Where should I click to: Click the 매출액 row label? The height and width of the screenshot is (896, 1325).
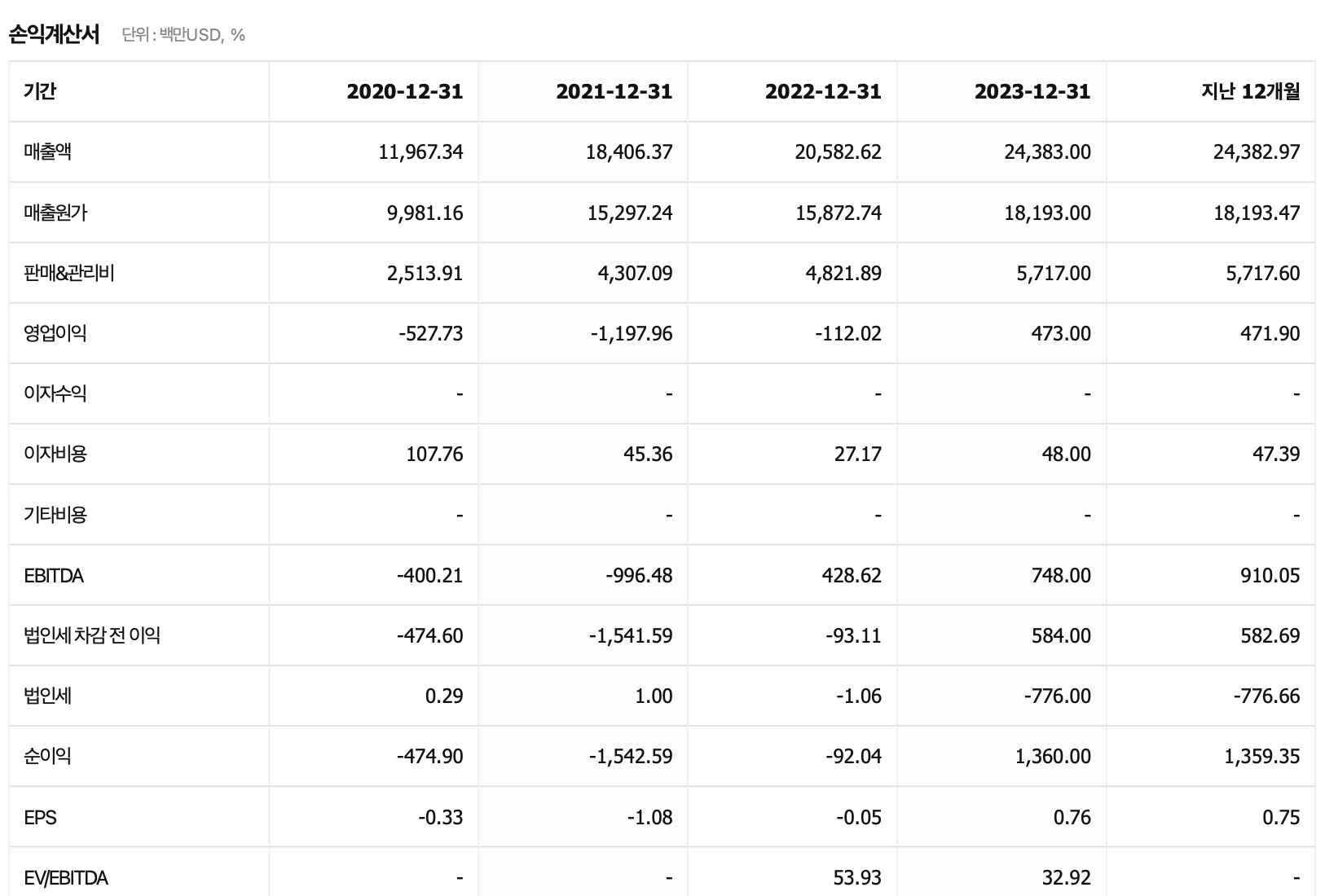click(x=47, y=152)
